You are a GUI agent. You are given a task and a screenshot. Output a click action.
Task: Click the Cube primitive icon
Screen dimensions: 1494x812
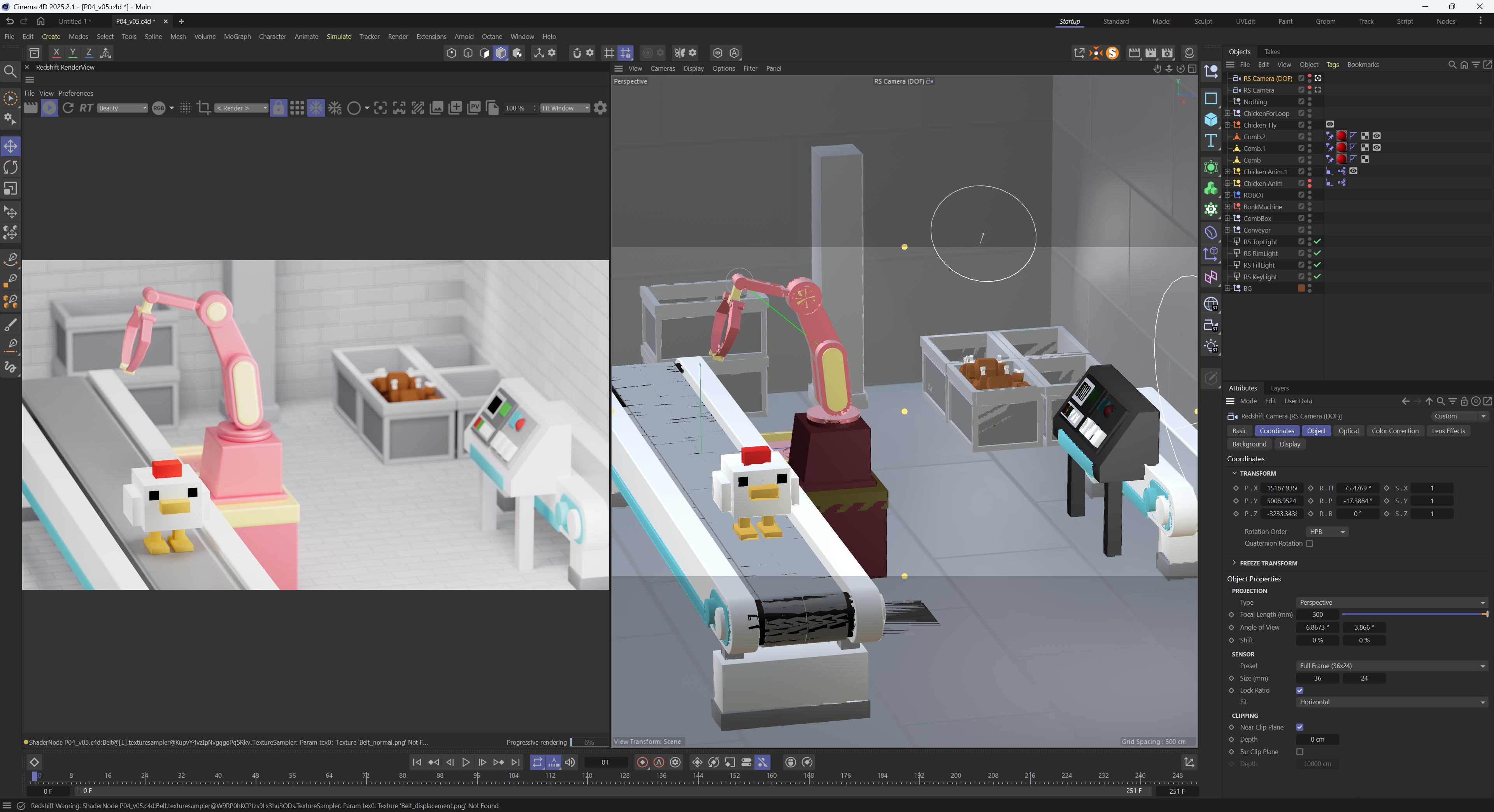(x=1211, y=119)
